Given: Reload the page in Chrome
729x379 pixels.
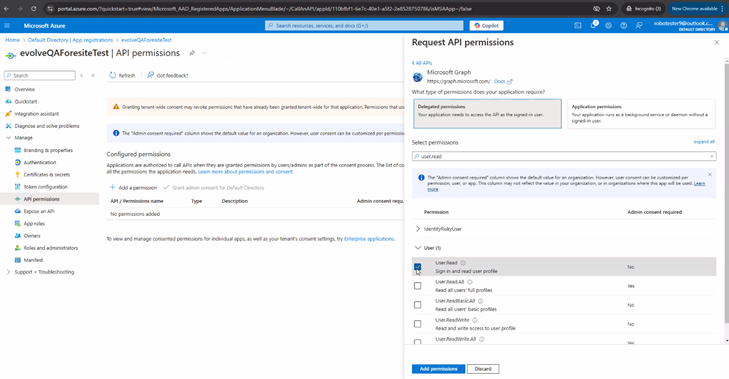Looking at the screenshot, I should 33,8.
